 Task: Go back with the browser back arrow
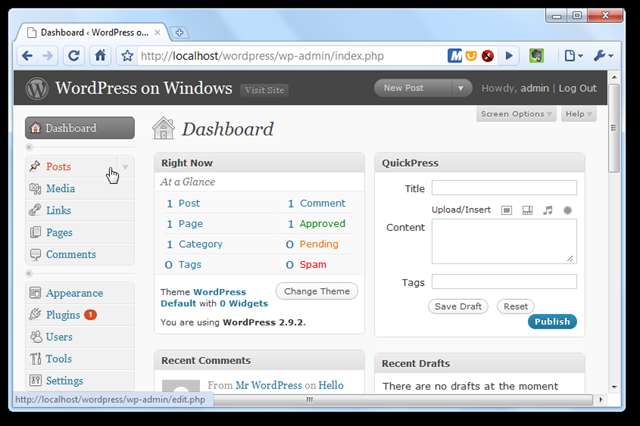pos(27,55)
